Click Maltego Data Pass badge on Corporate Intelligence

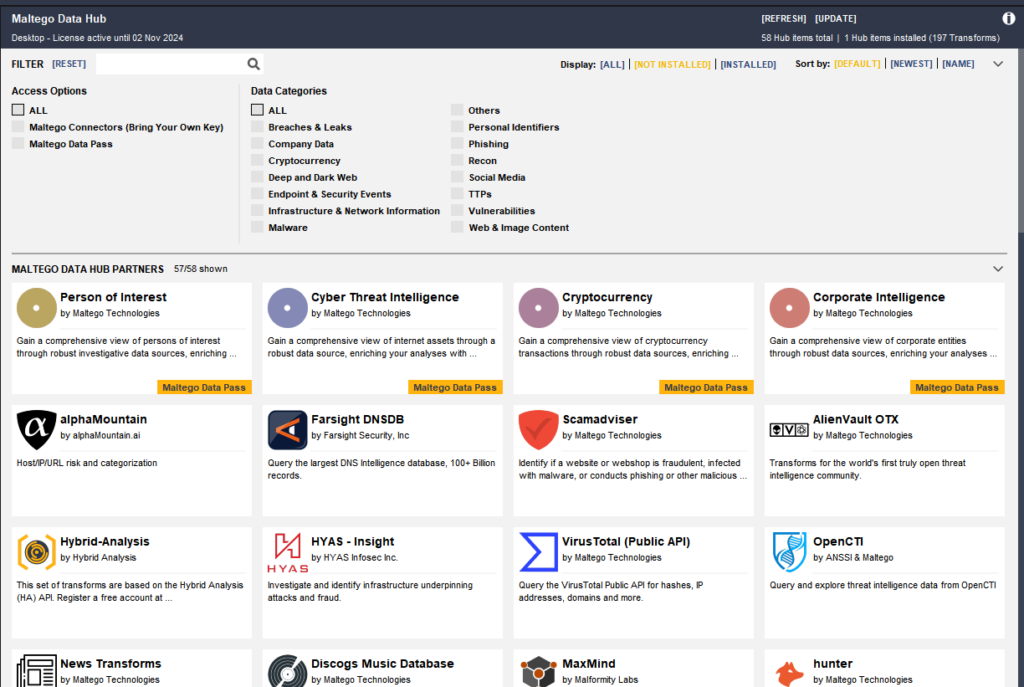957,387
